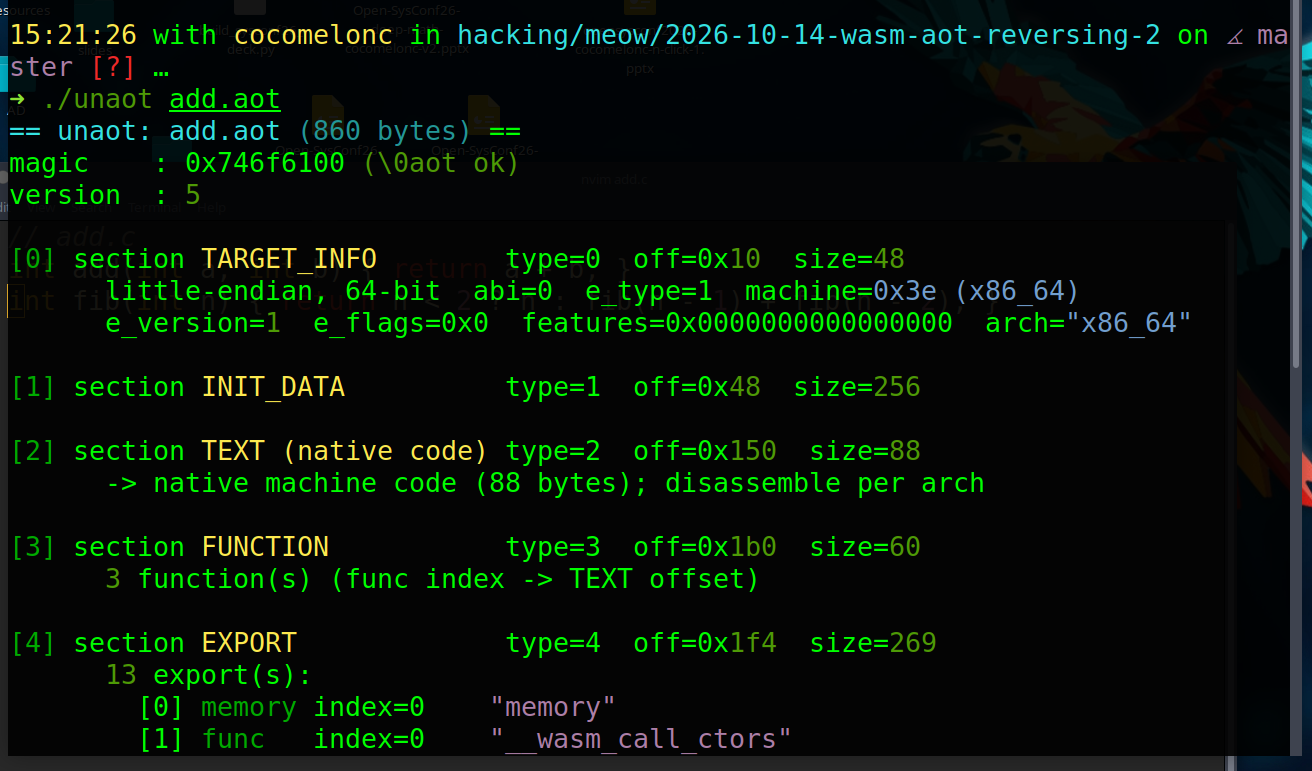The width and height of the screenshot is (1312, 771).
Task: Click the features=0x0000000000000000 value
Action: [737, 323]
